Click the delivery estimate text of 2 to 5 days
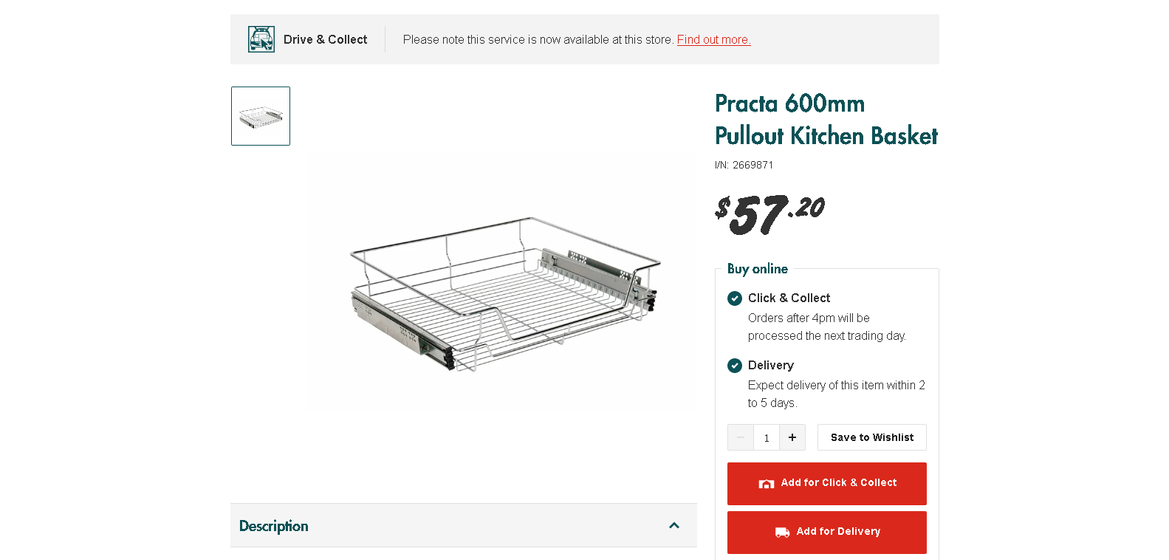 pyautogui.click(x=836, y=394)
